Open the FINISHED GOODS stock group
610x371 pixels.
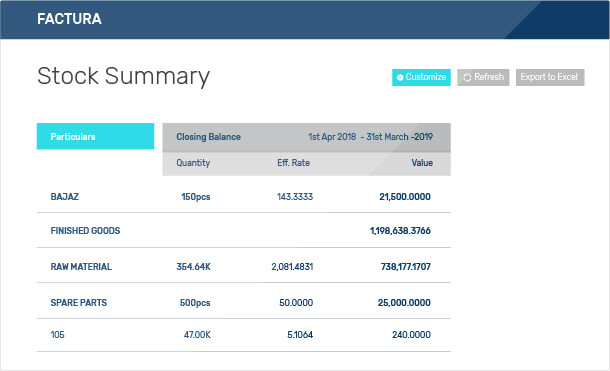coord(85,231)
